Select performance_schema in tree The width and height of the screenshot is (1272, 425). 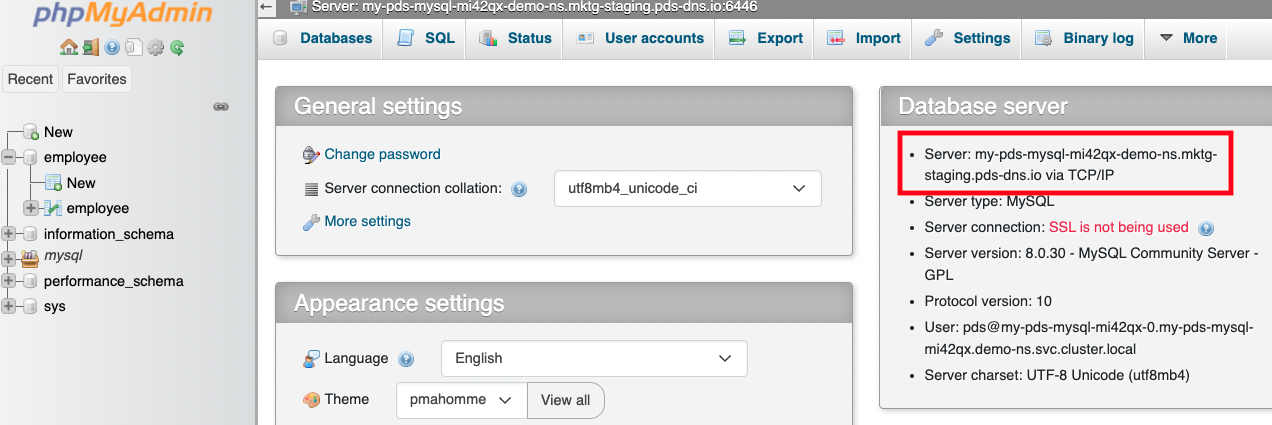tap(114, 281)
